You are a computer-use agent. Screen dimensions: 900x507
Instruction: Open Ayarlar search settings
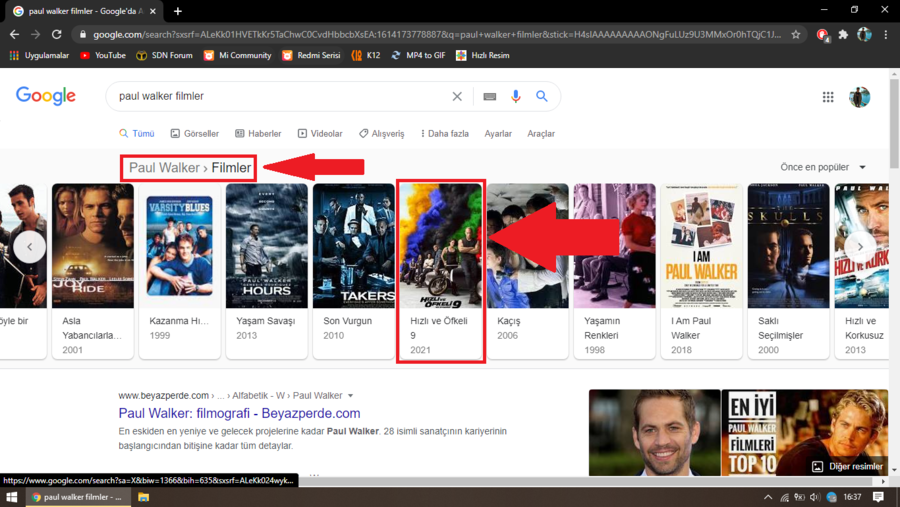click(x=498, y=133)
